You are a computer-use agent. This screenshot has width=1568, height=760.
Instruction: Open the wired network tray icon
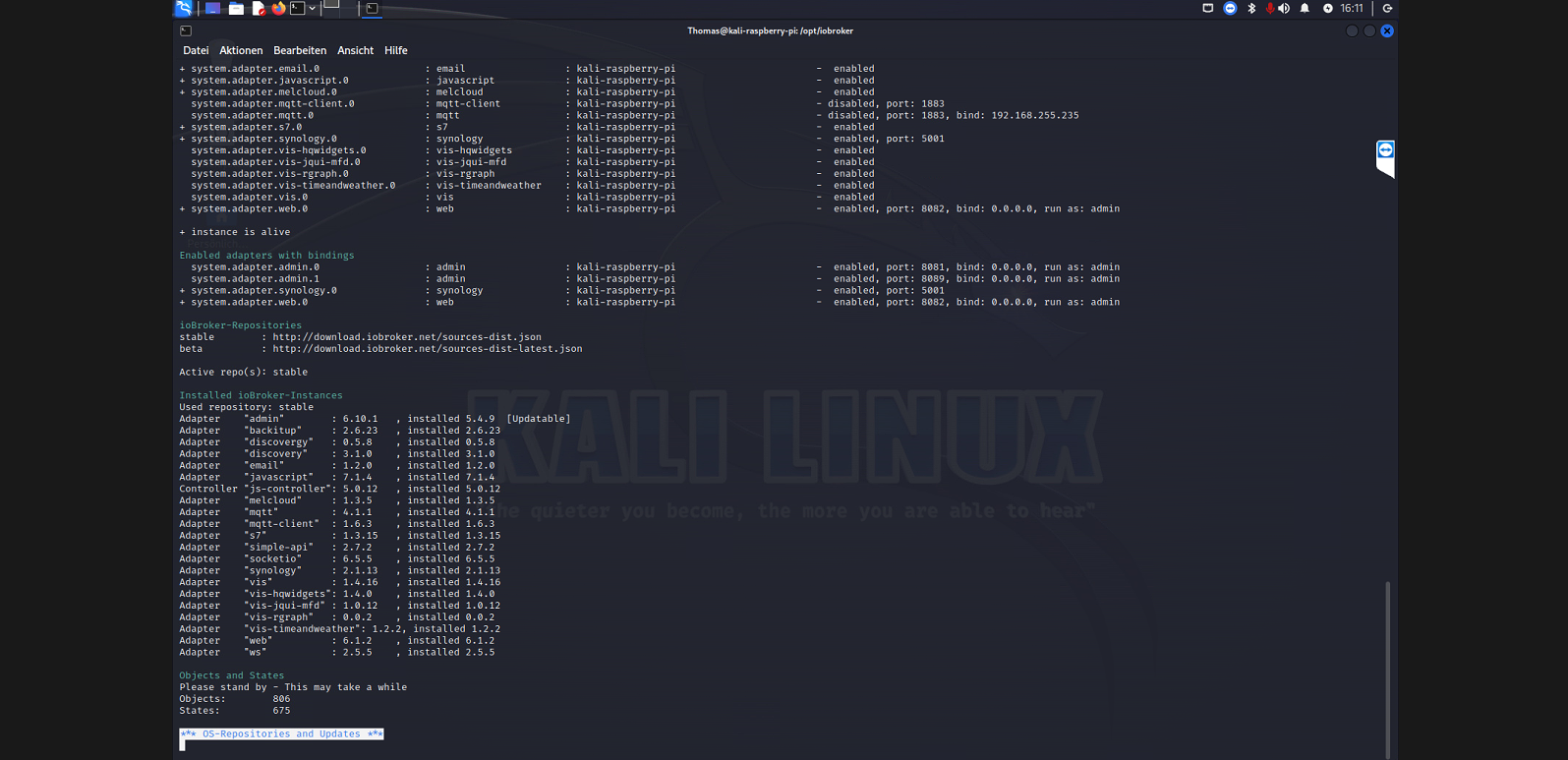click(x=1207, y=8)
